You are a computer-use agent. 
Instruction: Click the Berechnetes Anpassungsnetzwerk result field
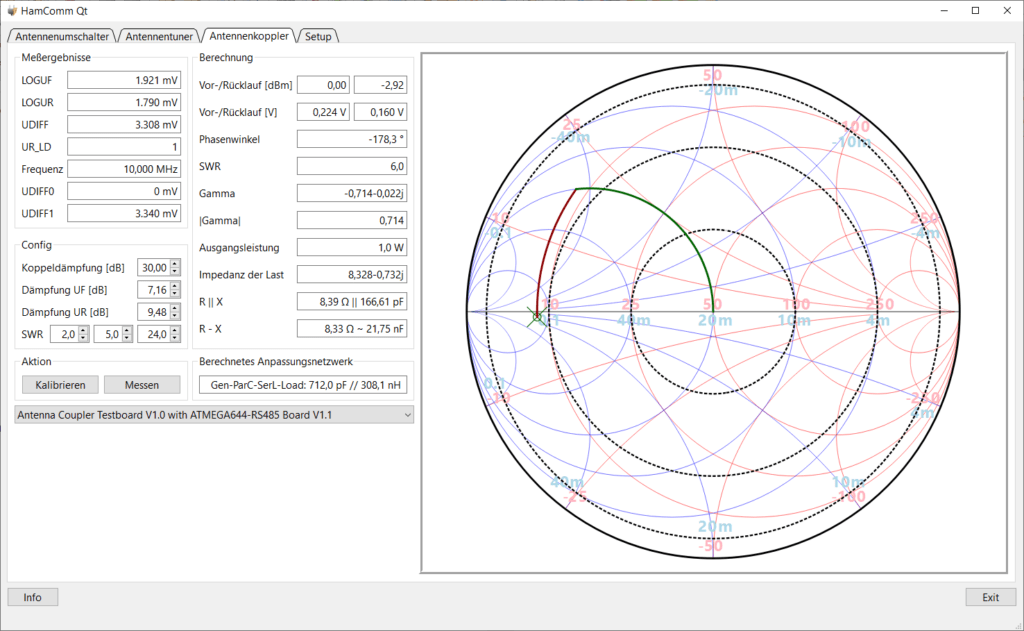303,385
